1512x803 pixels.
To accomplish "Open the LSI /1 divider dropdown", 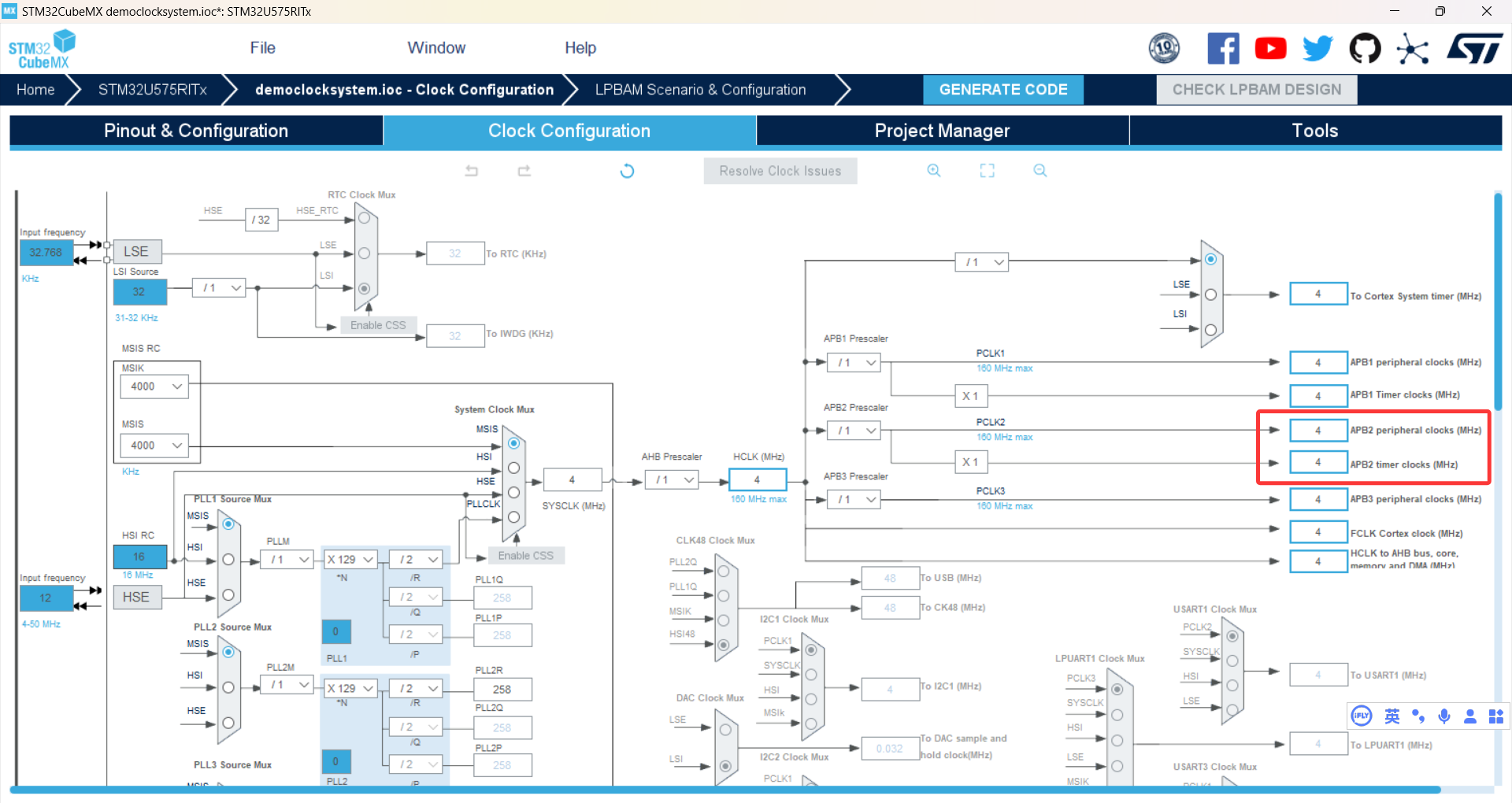I will 219,288.
